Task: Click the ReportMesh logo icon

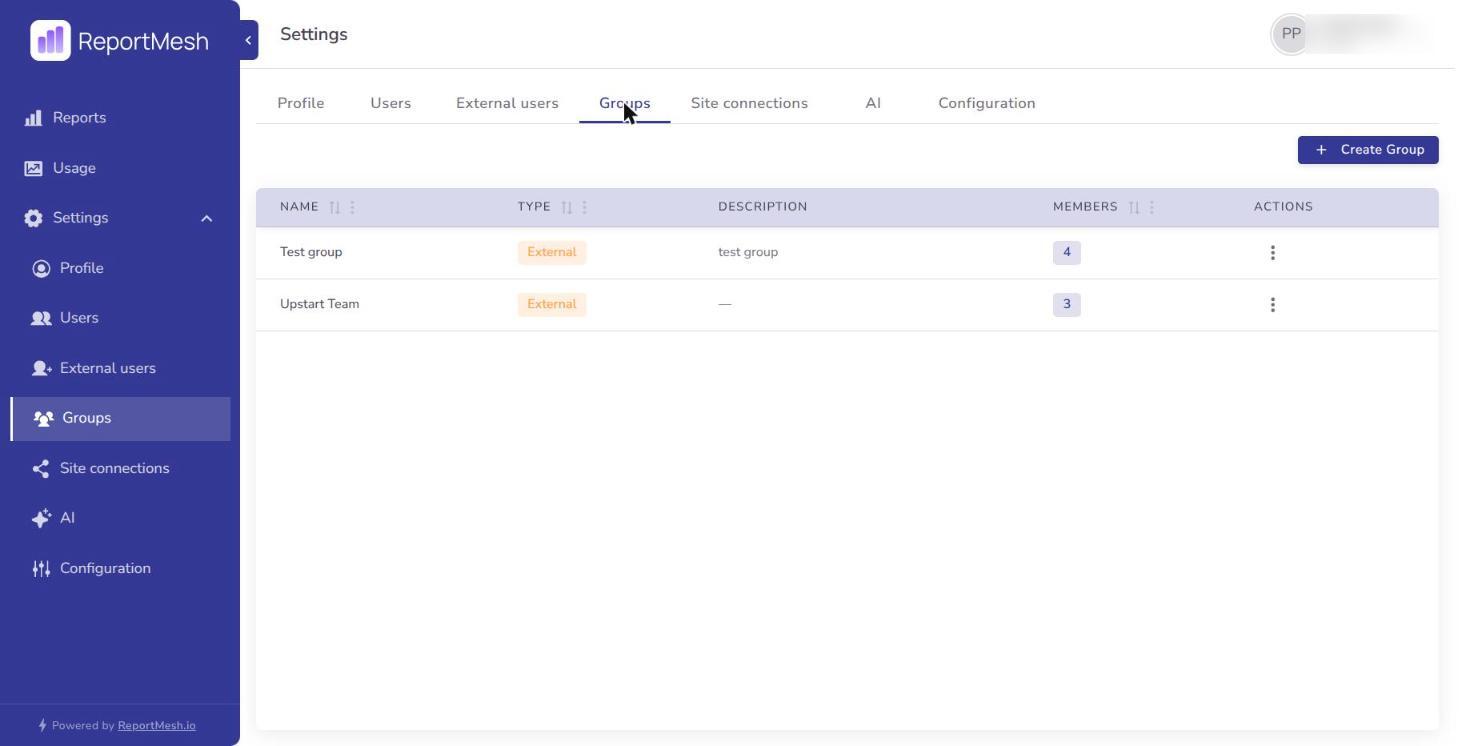Action: (x=50, y=41)
